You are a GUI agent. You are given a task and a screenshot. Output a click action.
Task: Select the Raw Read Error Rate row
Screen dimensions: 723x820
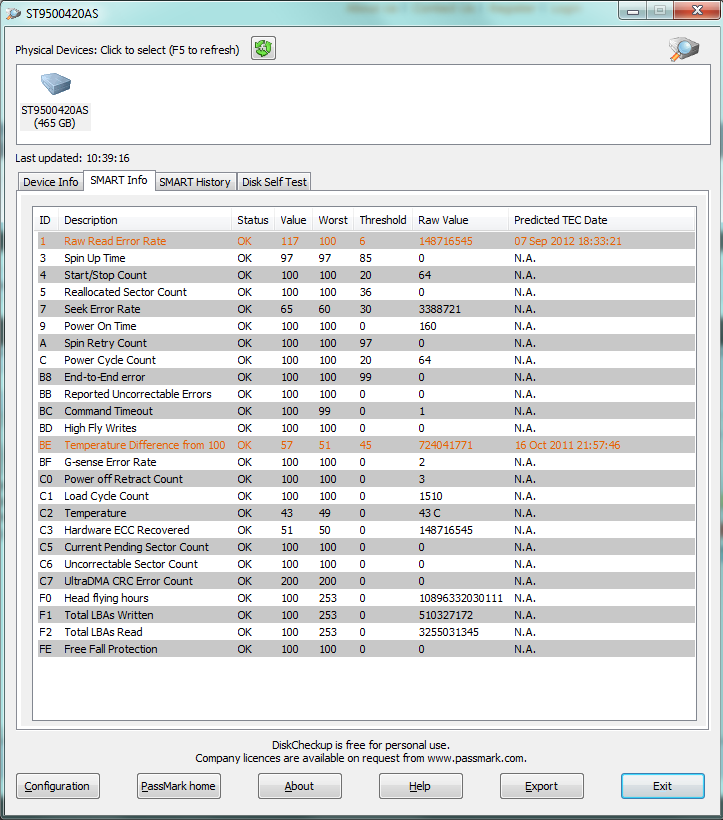coord(366,241)
